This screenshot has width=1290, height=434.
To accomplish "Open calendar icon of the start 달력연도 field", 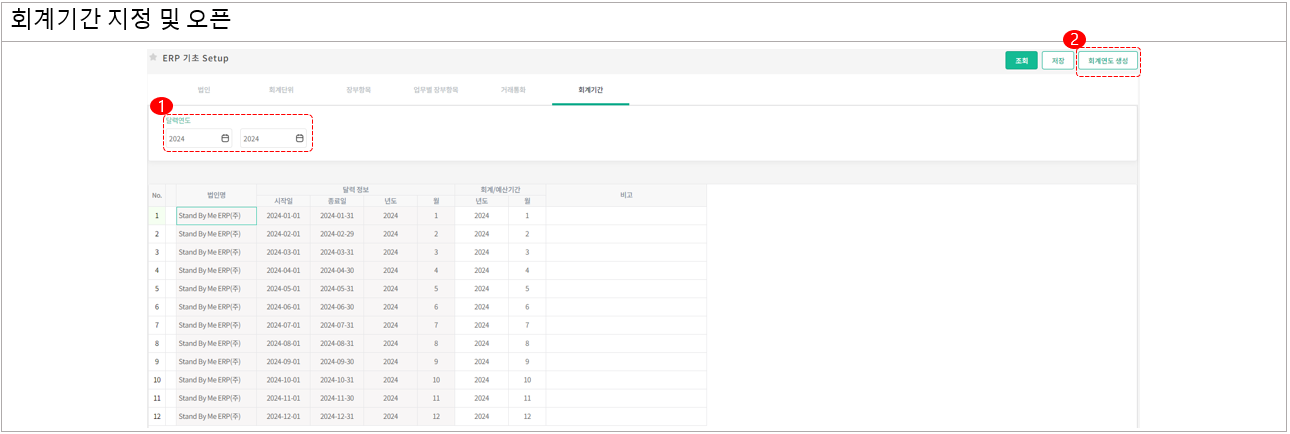I will pos(225,138).
